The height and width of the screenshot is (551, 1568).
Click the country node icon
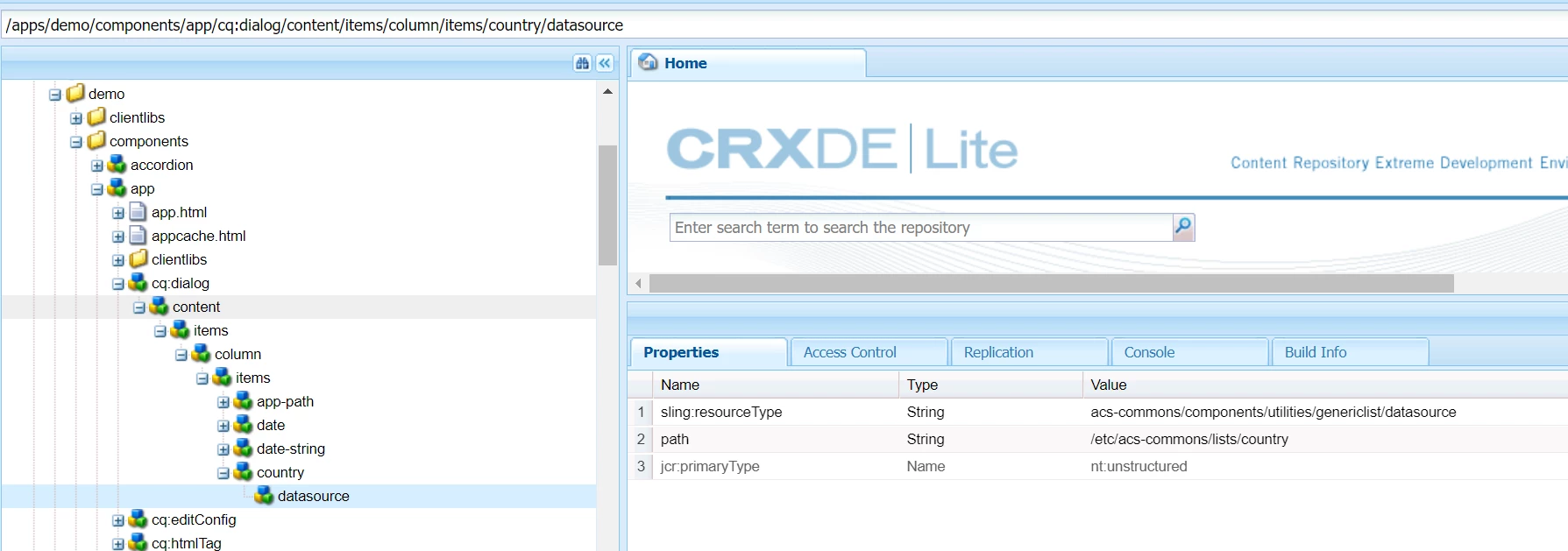(243, 471)
